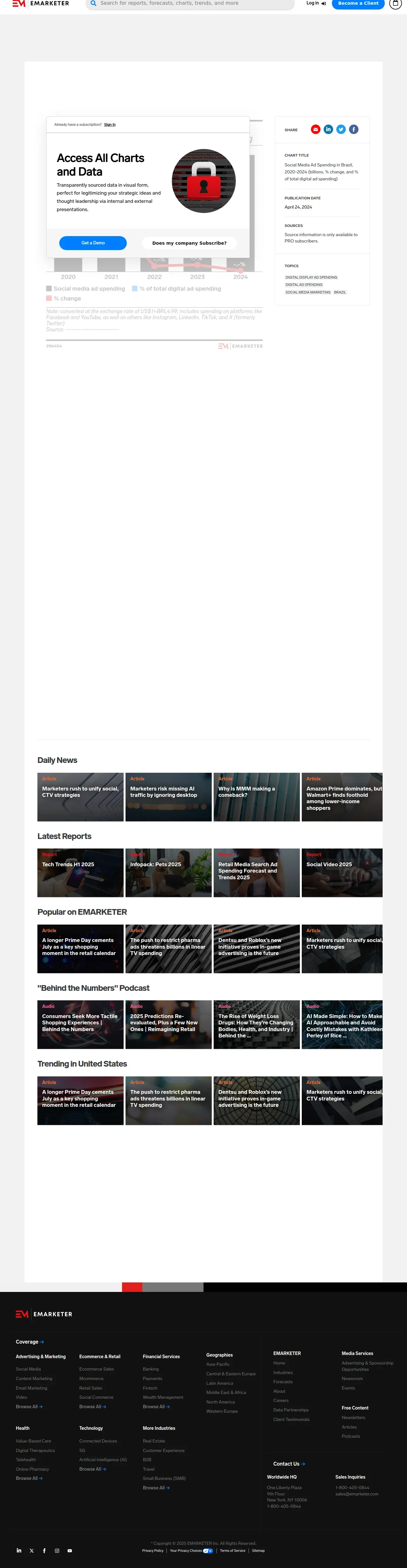Open Retail Media Search Ad Spending Forecast report
This screenshot has height=1568, width=407.
(256, 873)
